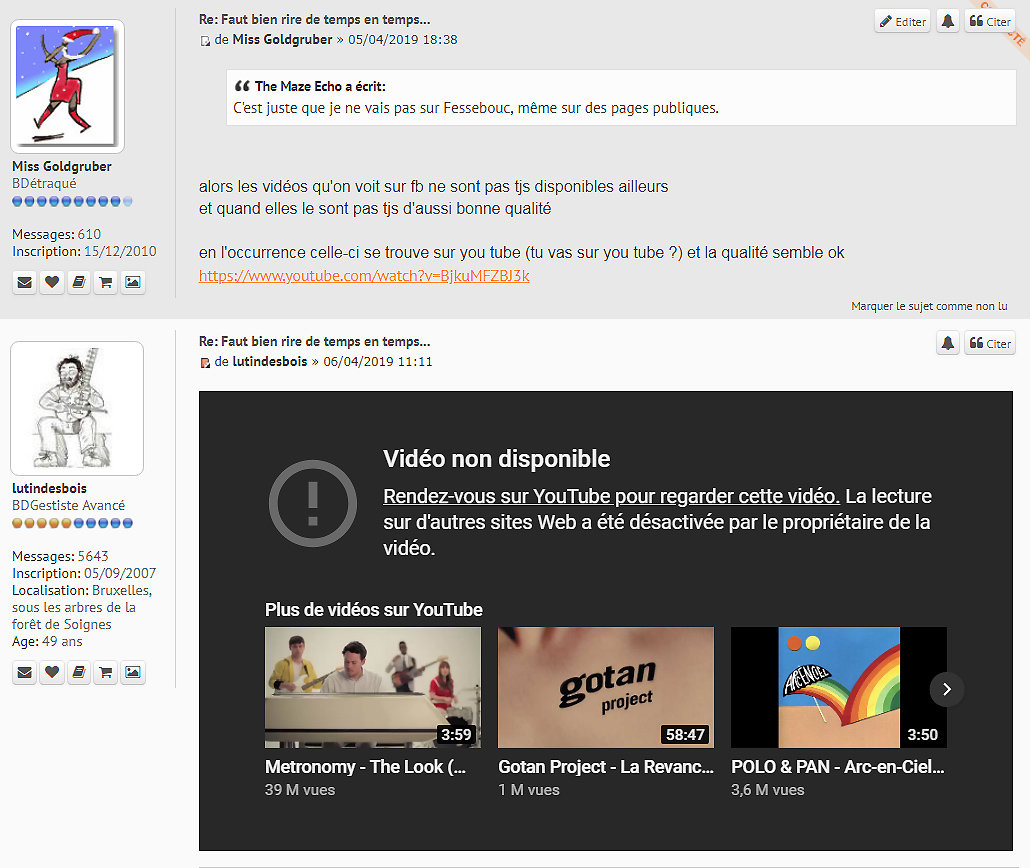Show next YouTube video suggestions arrow

tap(947, 689)
